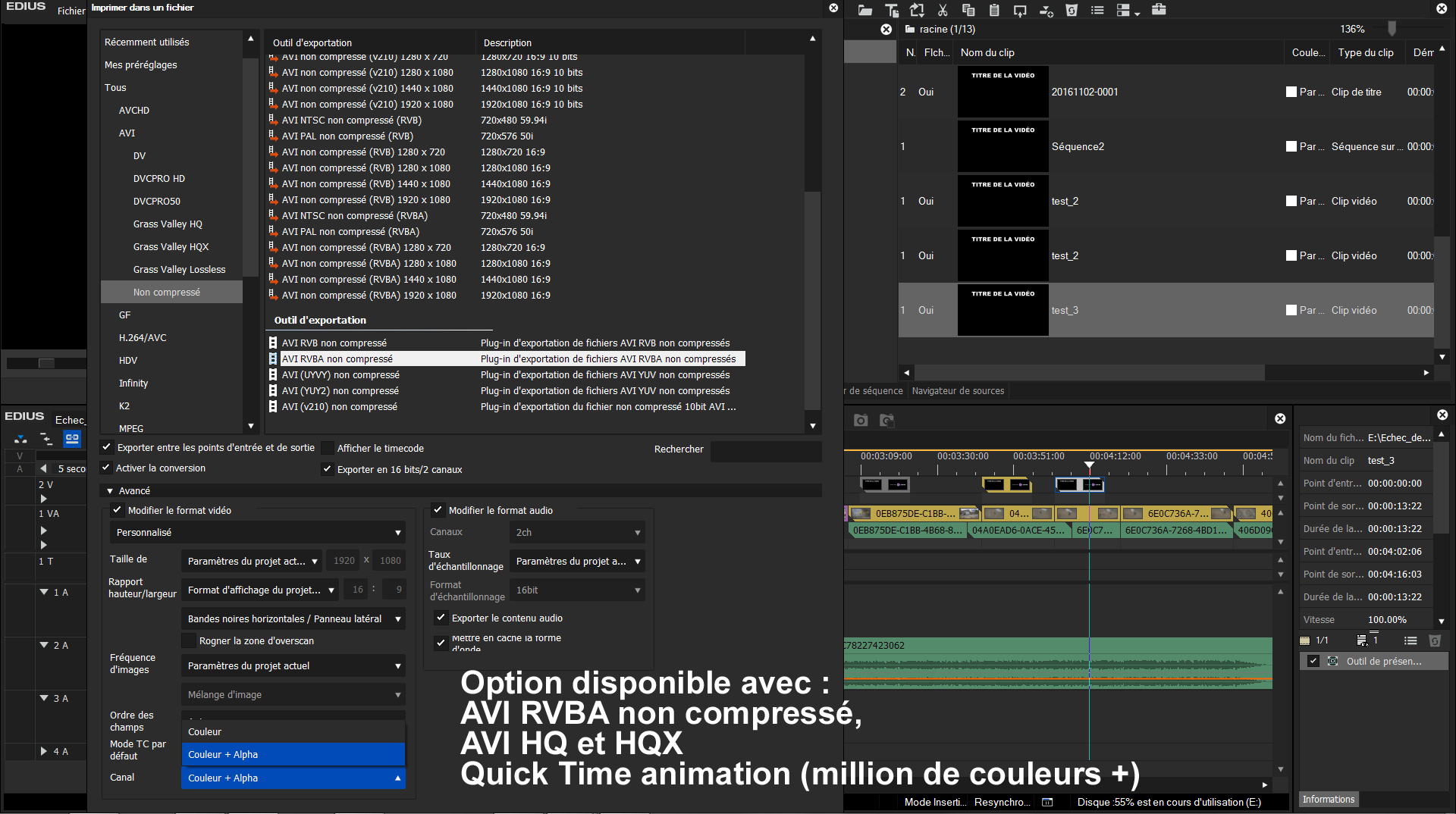Click the camera snapshot icon above timeline
The width and height of the screenshot is (1456, 814).
861,420
